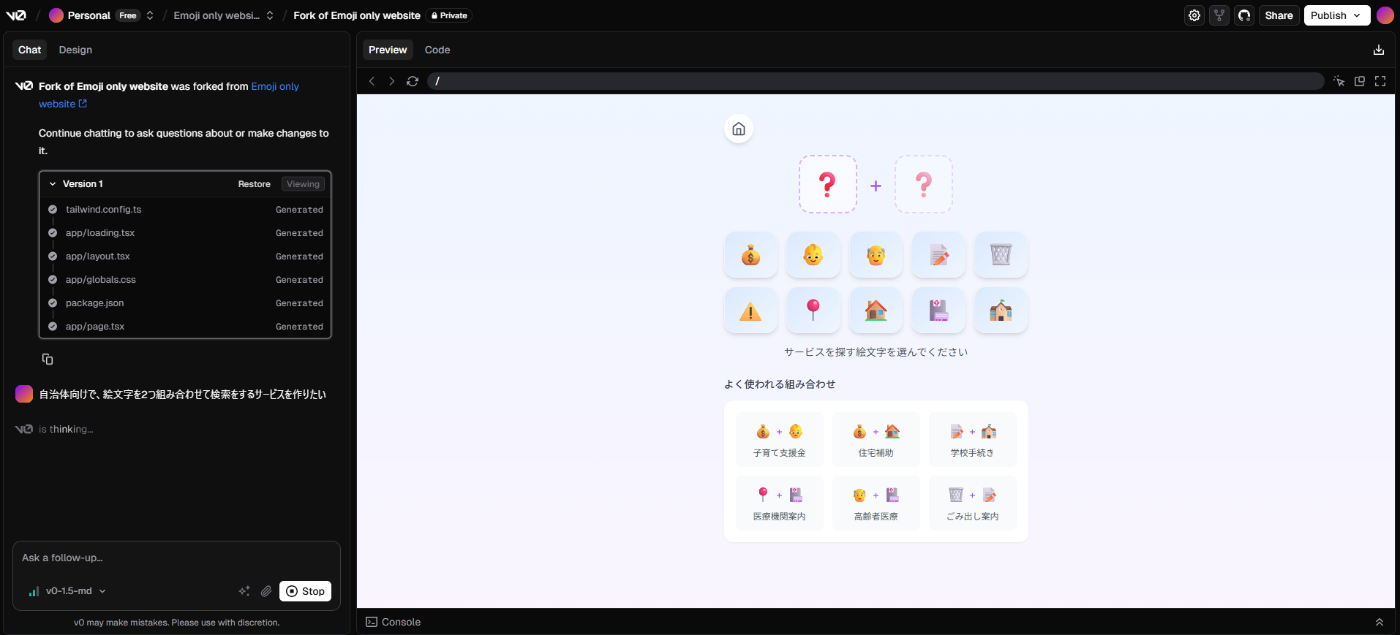Image resolution: width=1400 pixels, height=635 pixels.
Task: Choose the 医療機関案内 combination card
Action: click(779, 503)
